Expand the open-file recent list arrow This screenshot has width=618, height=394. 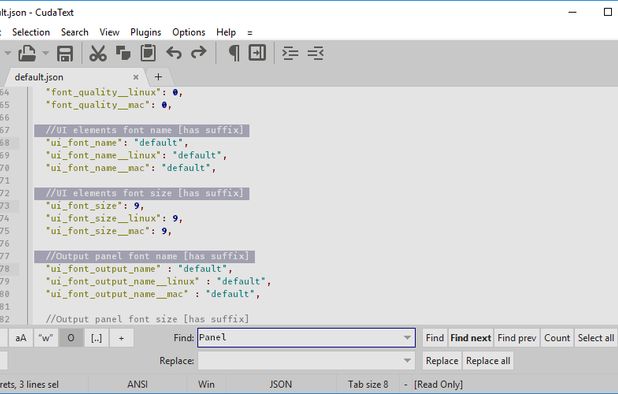point(45,53)
